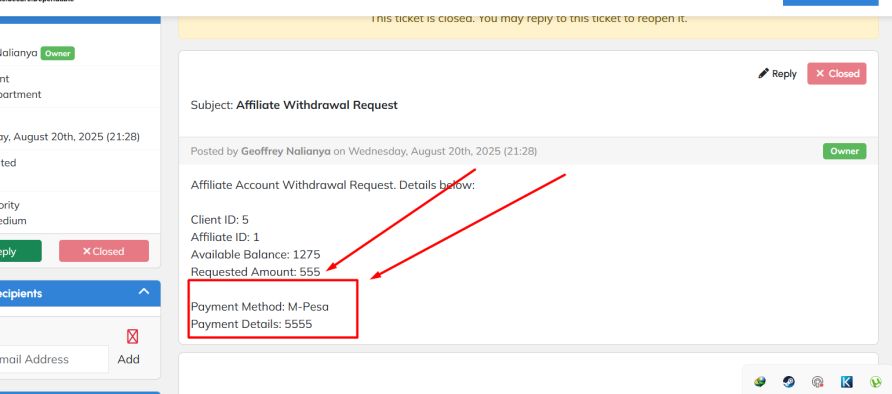Collapse the recipients panel with the chevron

[144, 292]
